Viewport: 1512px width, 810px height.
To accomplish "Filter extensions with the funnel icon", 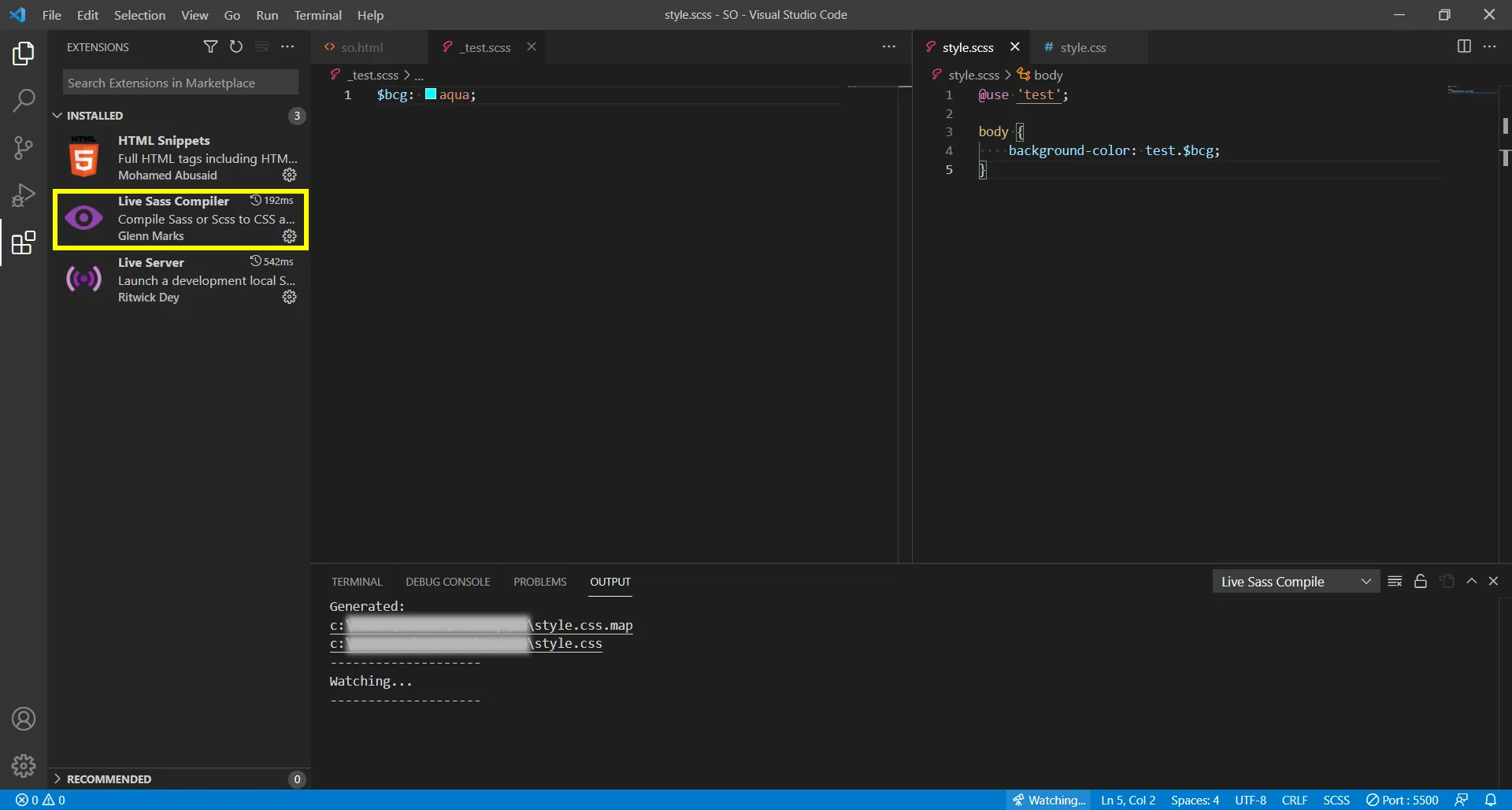I will 210,47.
